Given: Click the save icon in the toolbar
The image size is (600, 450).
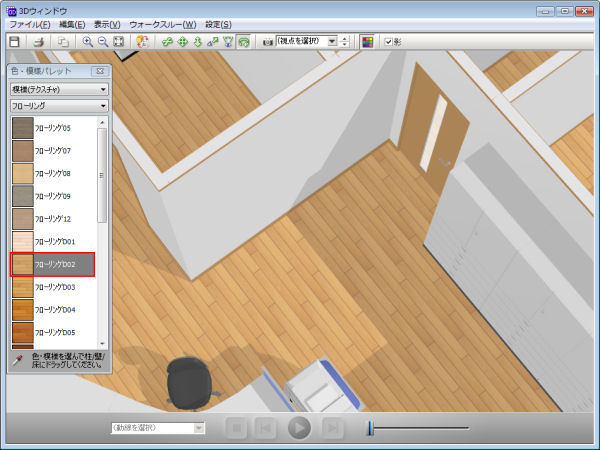Looking at the screenshot, I should [x=14, y=42].
